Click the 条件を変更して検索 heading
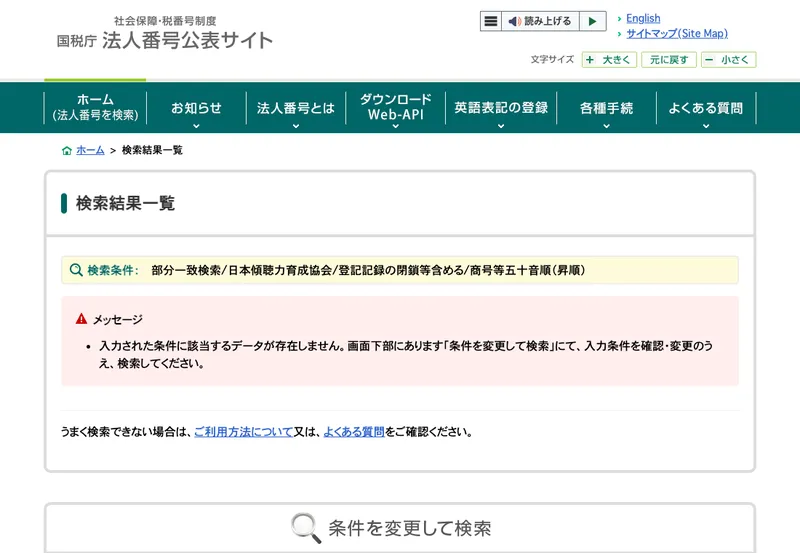 coord(410,528)
